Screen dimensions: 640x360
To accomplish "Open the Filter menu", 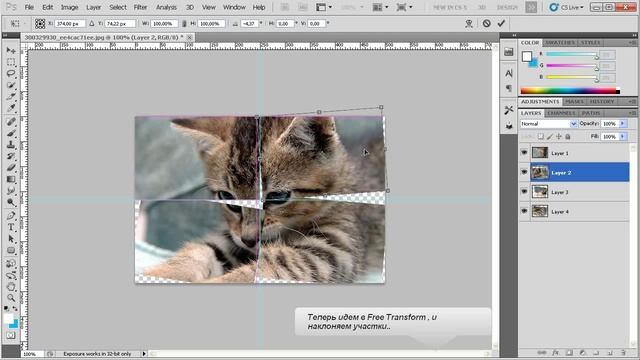I will [x=140, y=7].
